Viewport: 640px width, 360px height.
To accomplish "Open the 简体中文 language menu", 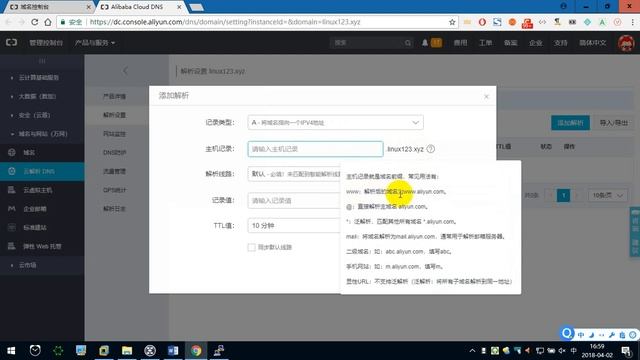I will [x=593, y=42].
